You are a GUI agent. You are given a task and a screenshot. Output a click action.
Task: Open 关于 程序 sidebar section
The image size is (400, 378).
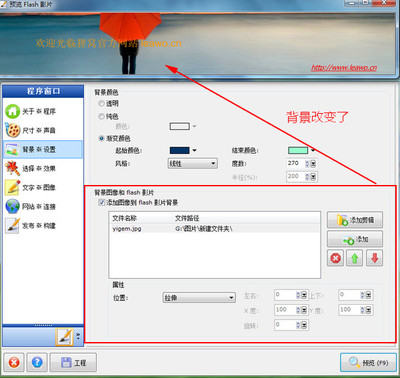(x=43, y=111)
